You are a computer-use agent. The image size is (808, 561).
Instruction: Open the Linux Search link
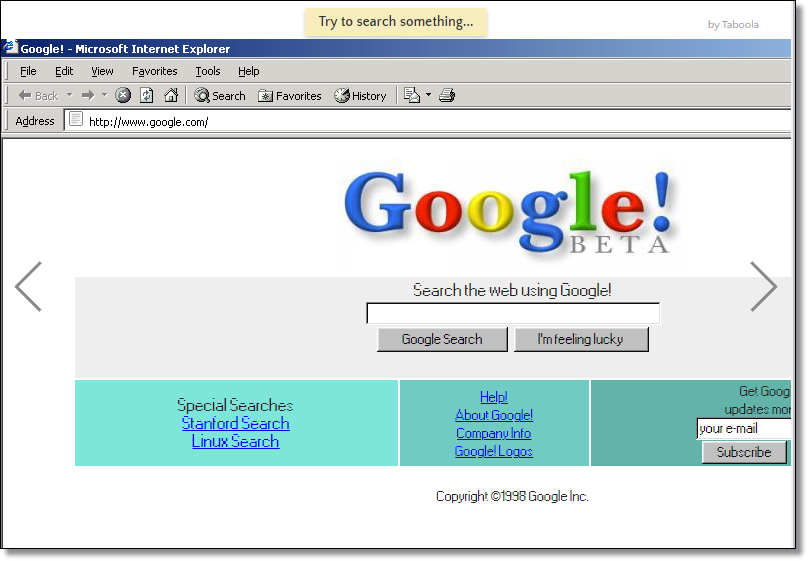(x=235, y=441)
